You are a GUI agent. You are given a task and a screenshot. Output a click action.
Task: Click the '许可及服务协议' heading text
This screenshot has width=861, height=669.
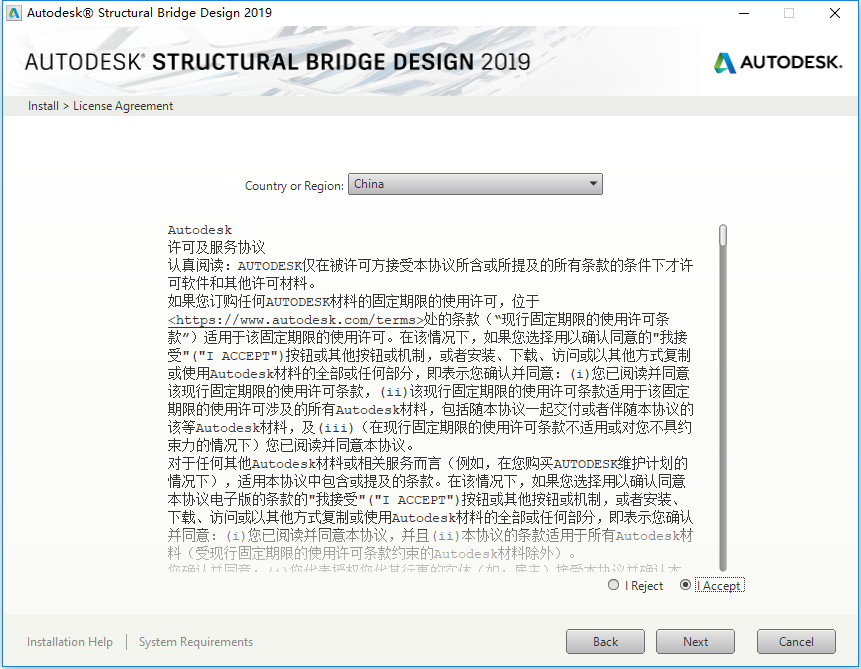point(216,248)
